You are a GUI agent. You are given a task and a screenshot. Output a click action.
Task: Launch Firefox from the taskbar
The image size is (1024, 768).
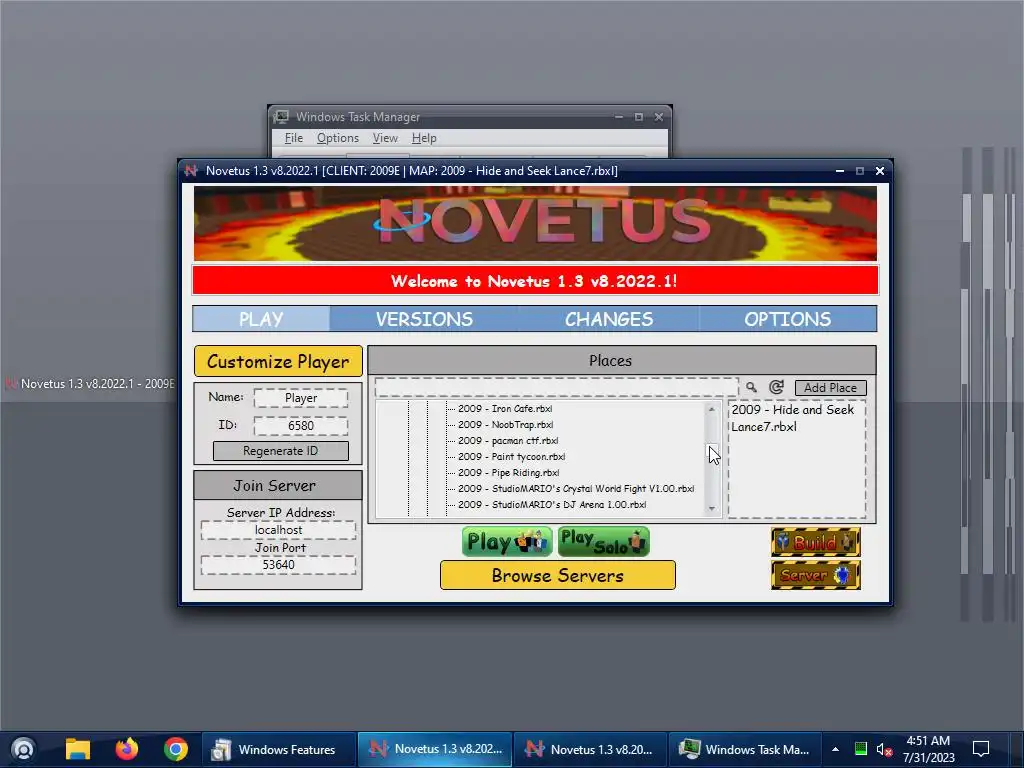[127, 749]
